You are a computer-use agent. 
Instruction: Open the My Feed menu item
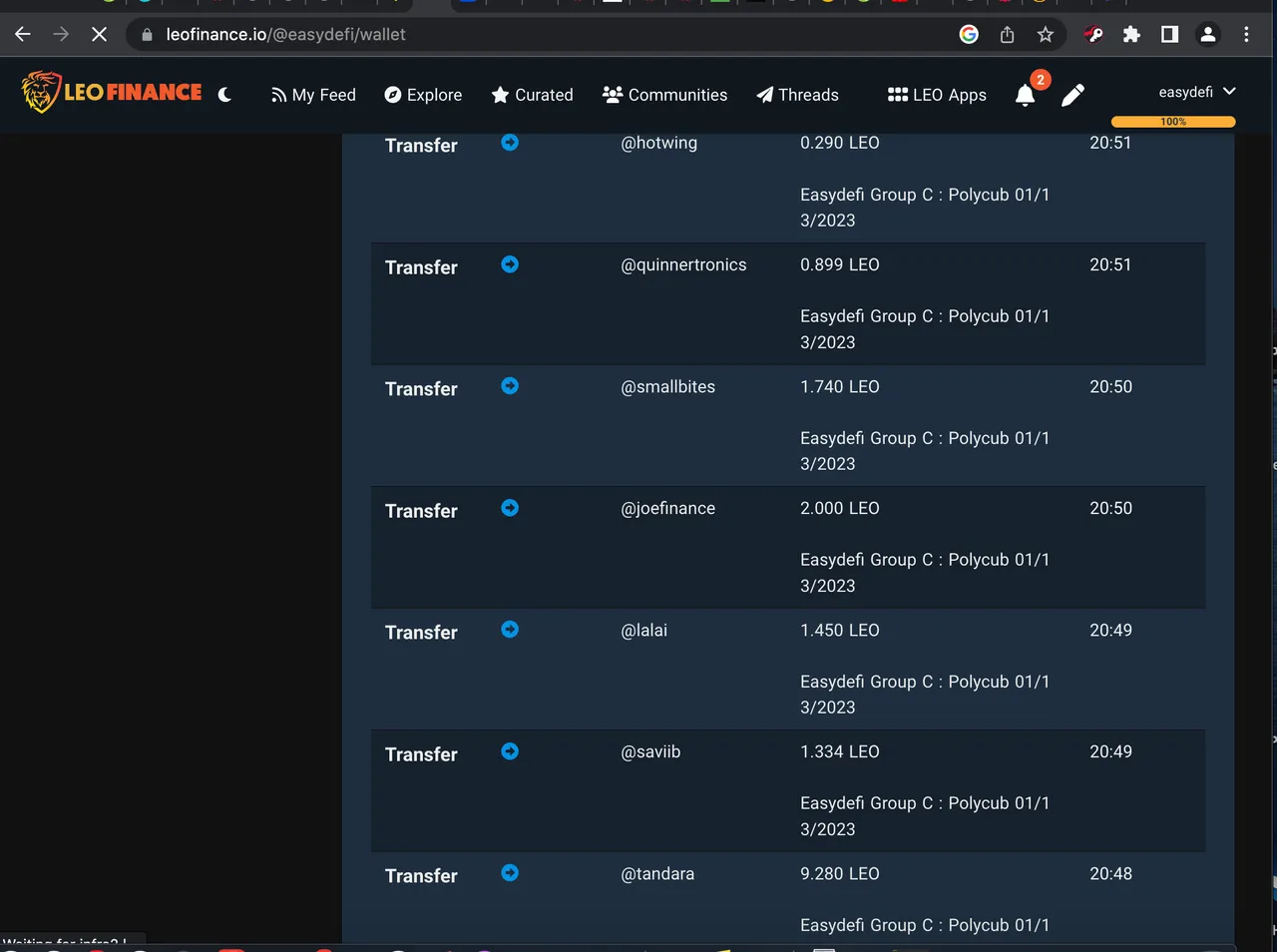point(313,95)
